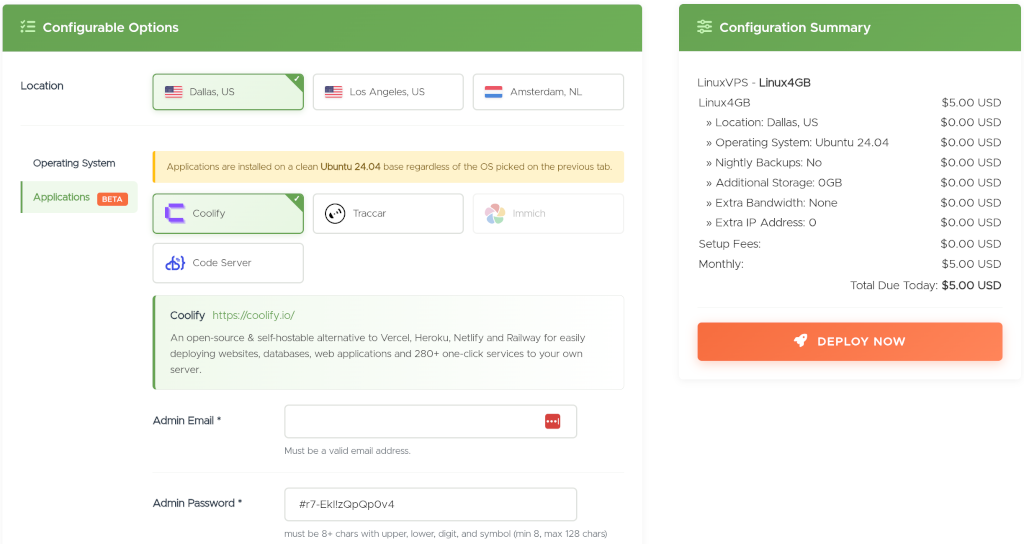1024x545 pixels.
Task: Click the US flag in Dallas option
Action: 174,92
